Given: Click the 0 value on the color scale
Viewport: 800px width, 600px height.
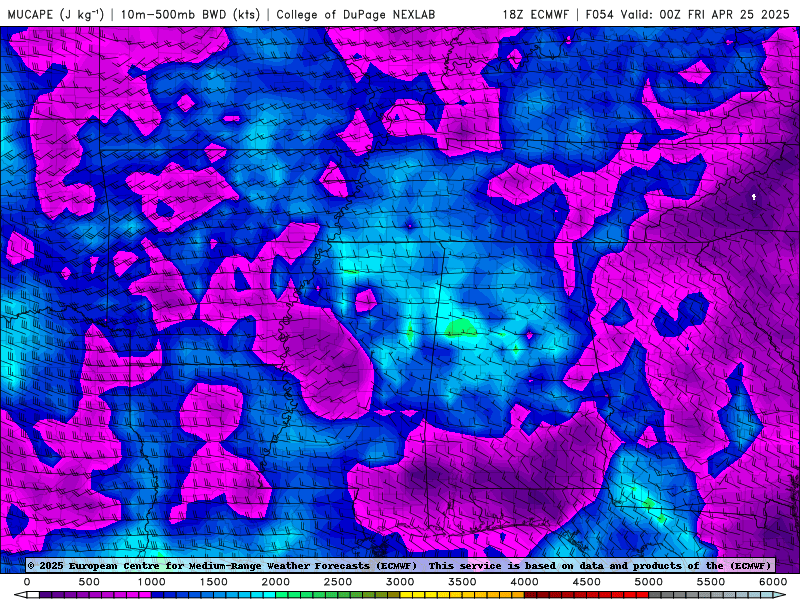Looking at the screenshot, I should coord(27,582).
